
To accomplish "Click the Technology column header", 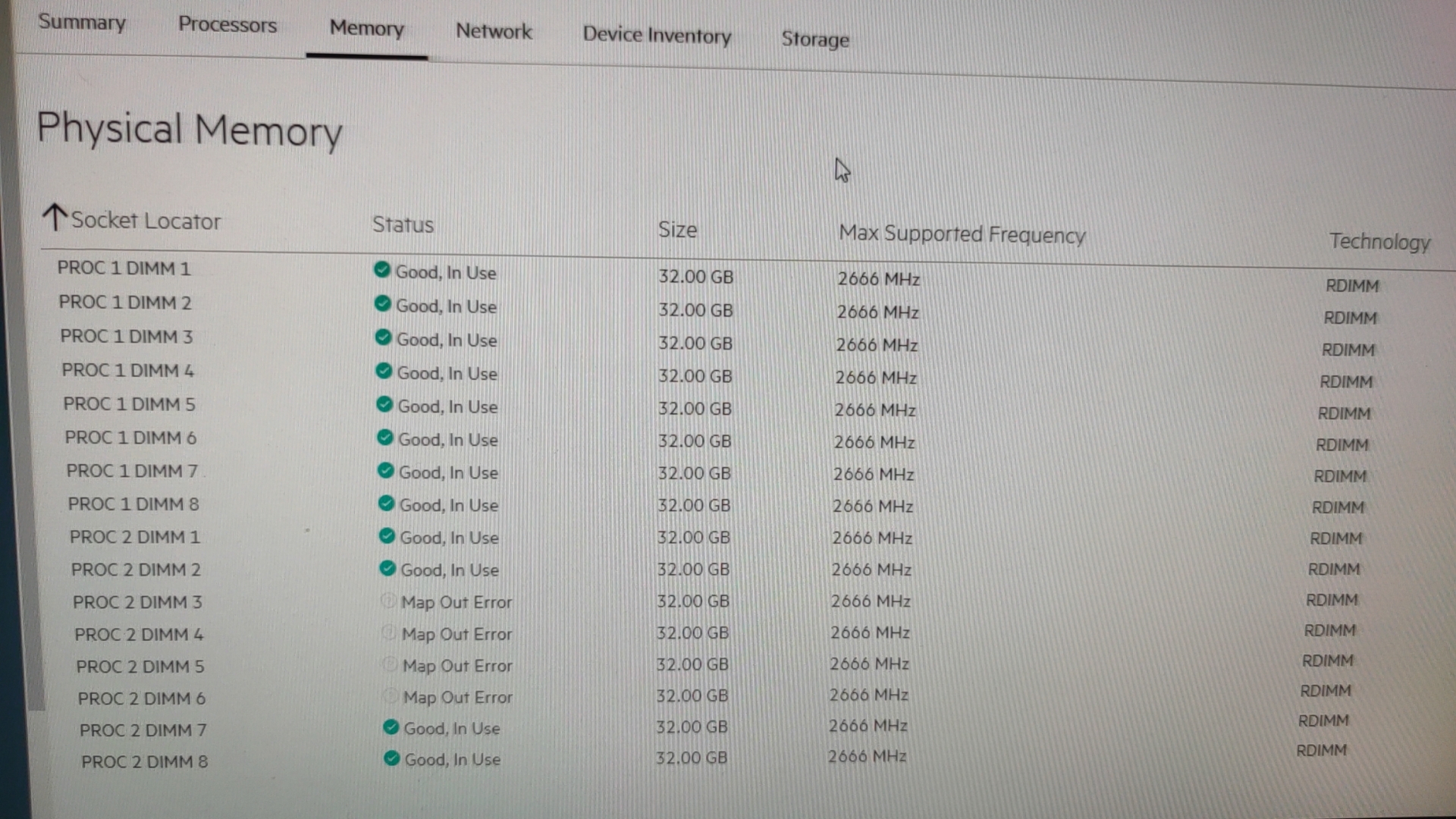I will [1379, 242].
